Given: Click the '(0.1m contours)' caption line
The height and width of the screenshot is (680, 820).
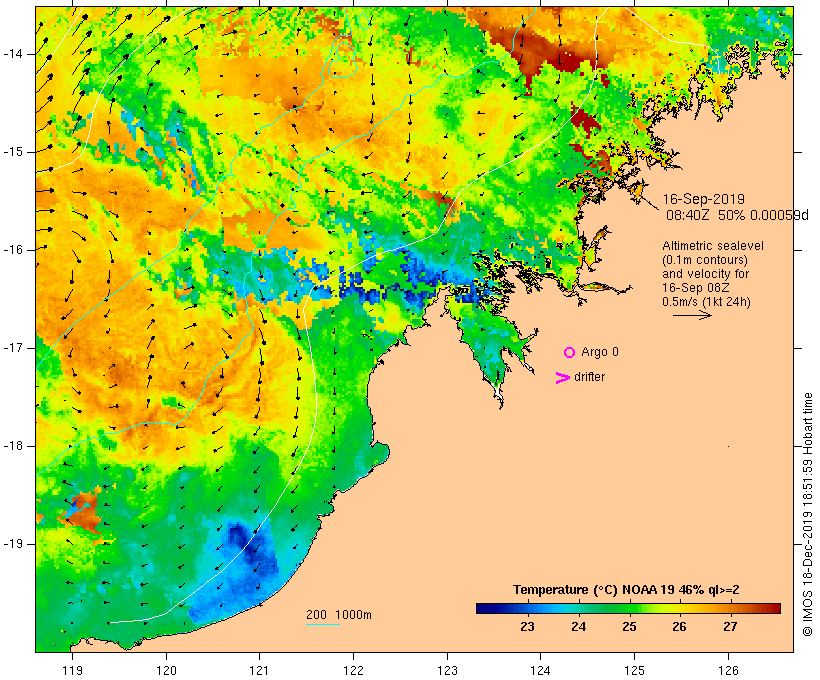Looking at the screenshot, I should [705, 260].
